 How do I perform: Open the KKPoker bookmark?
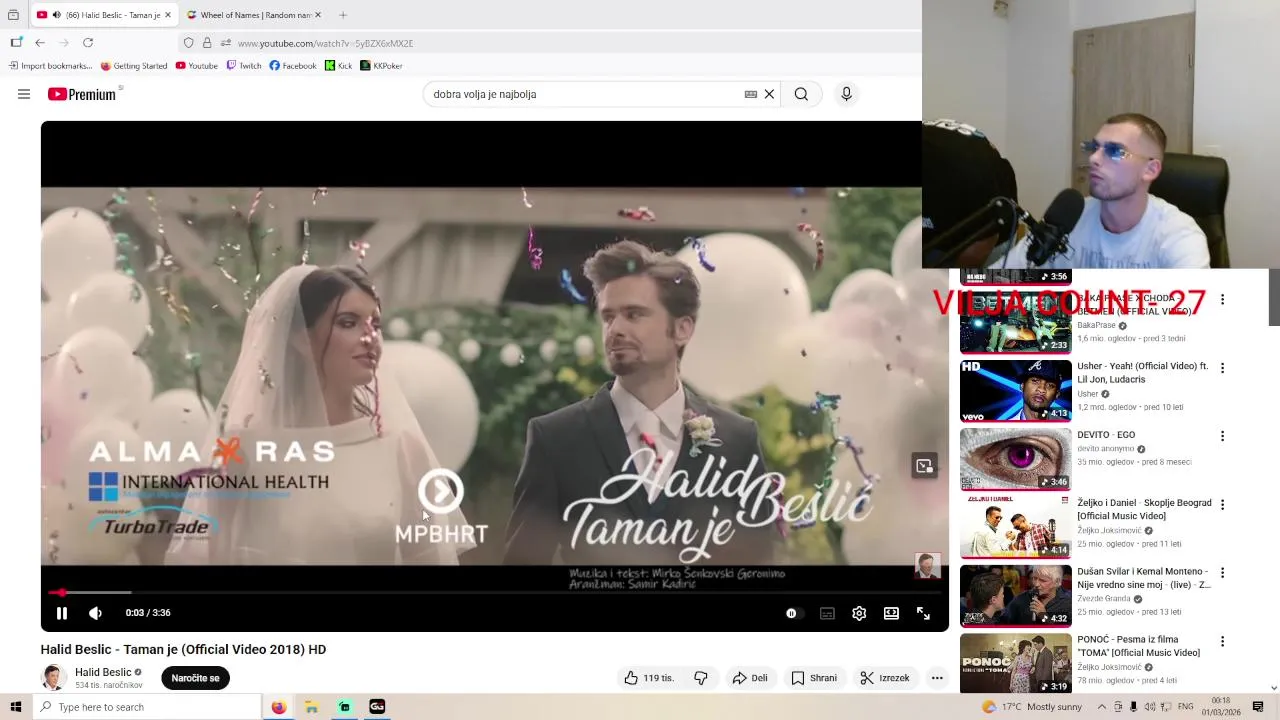click(381, 66)
